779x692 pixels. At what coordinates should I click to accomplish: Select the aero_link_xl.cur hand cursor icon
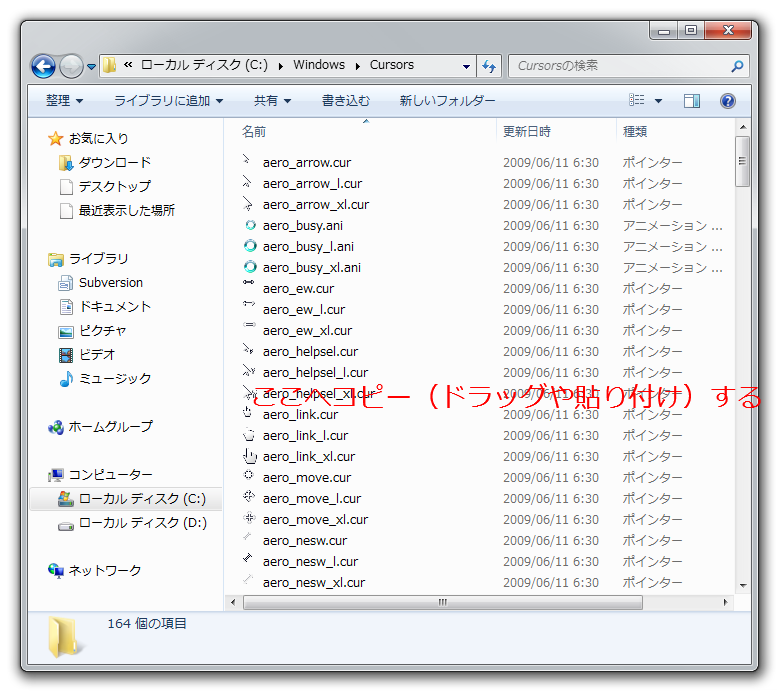coord(250,456)
